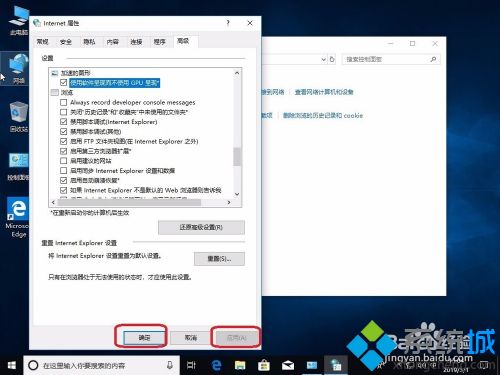Open the Windows Start menu
This screenshot has height=375, width=500.
(x=12, y=365)
